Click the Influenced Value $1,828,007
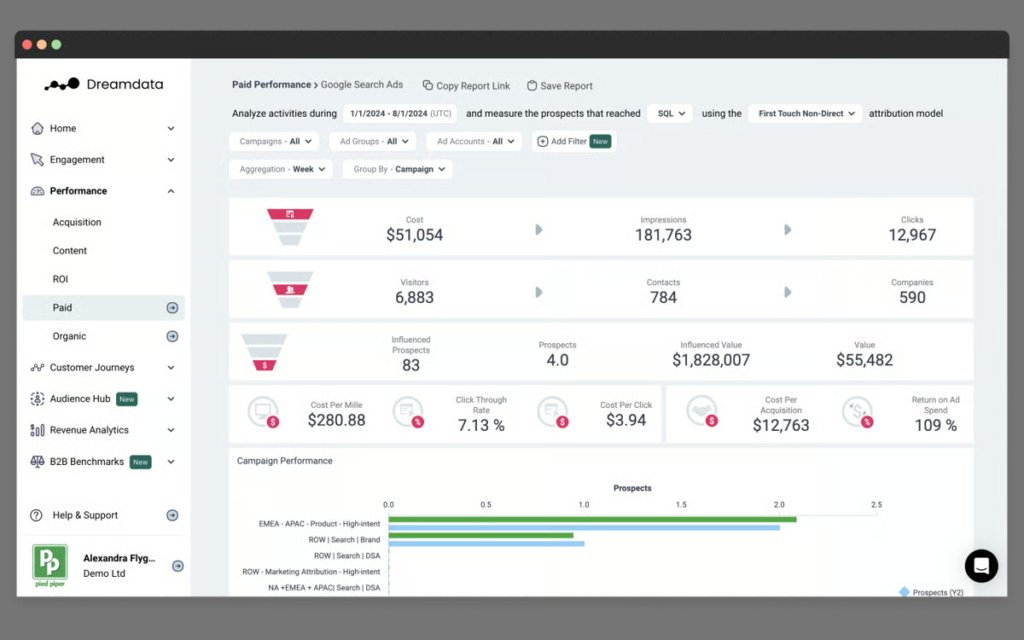The image size is (1024, 640). 711,360
